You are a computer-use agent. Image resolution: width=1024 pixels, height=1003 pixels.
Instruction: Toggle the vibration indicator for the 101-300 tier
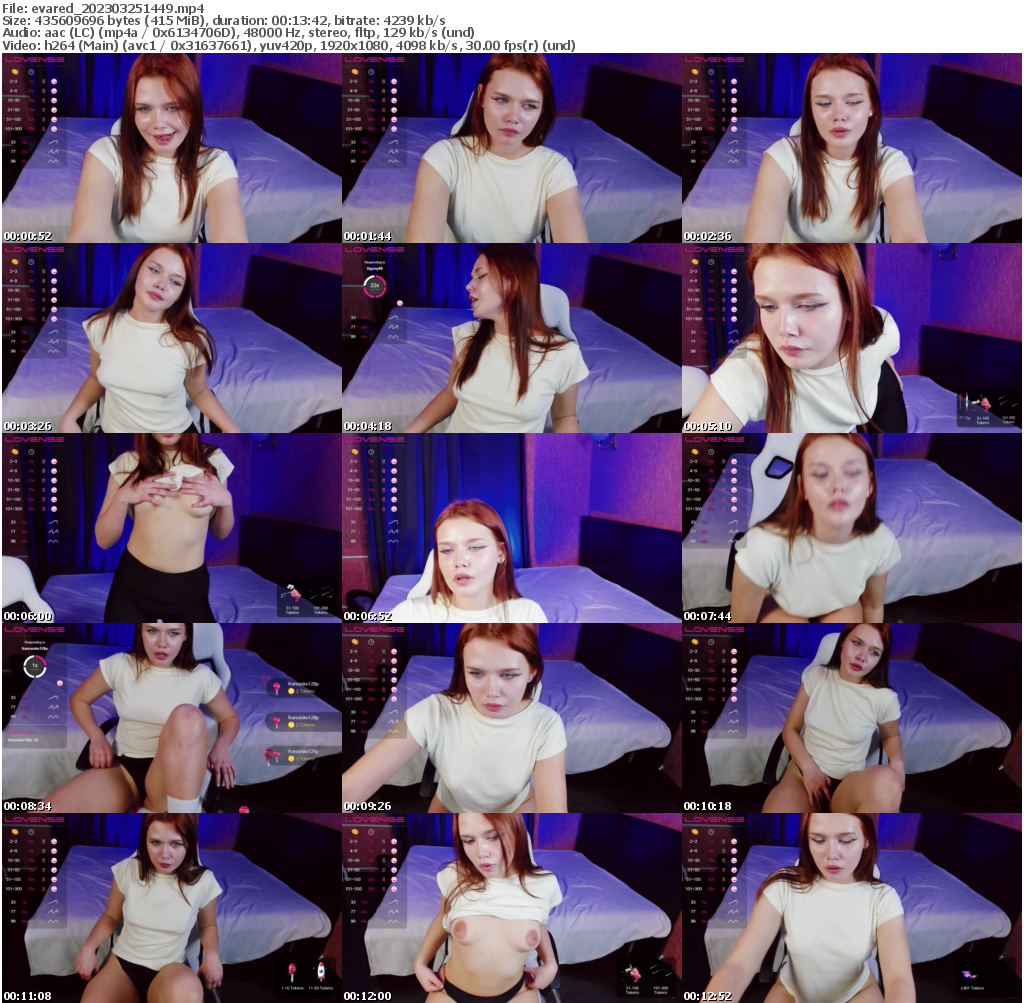coord(43,129)
